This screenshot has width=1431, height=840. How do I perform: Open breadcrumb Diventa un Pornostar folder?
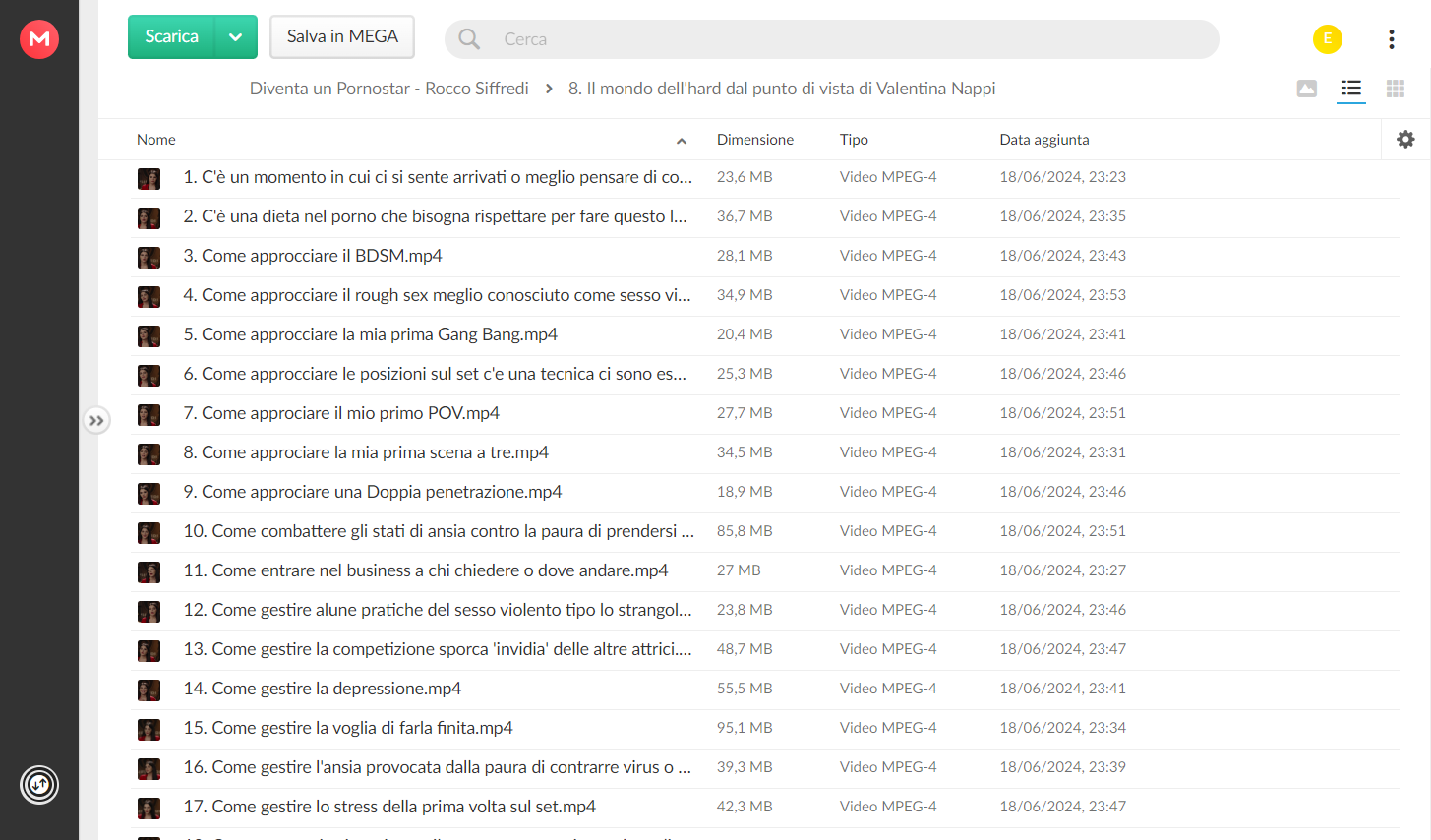(x=388, y=89)
